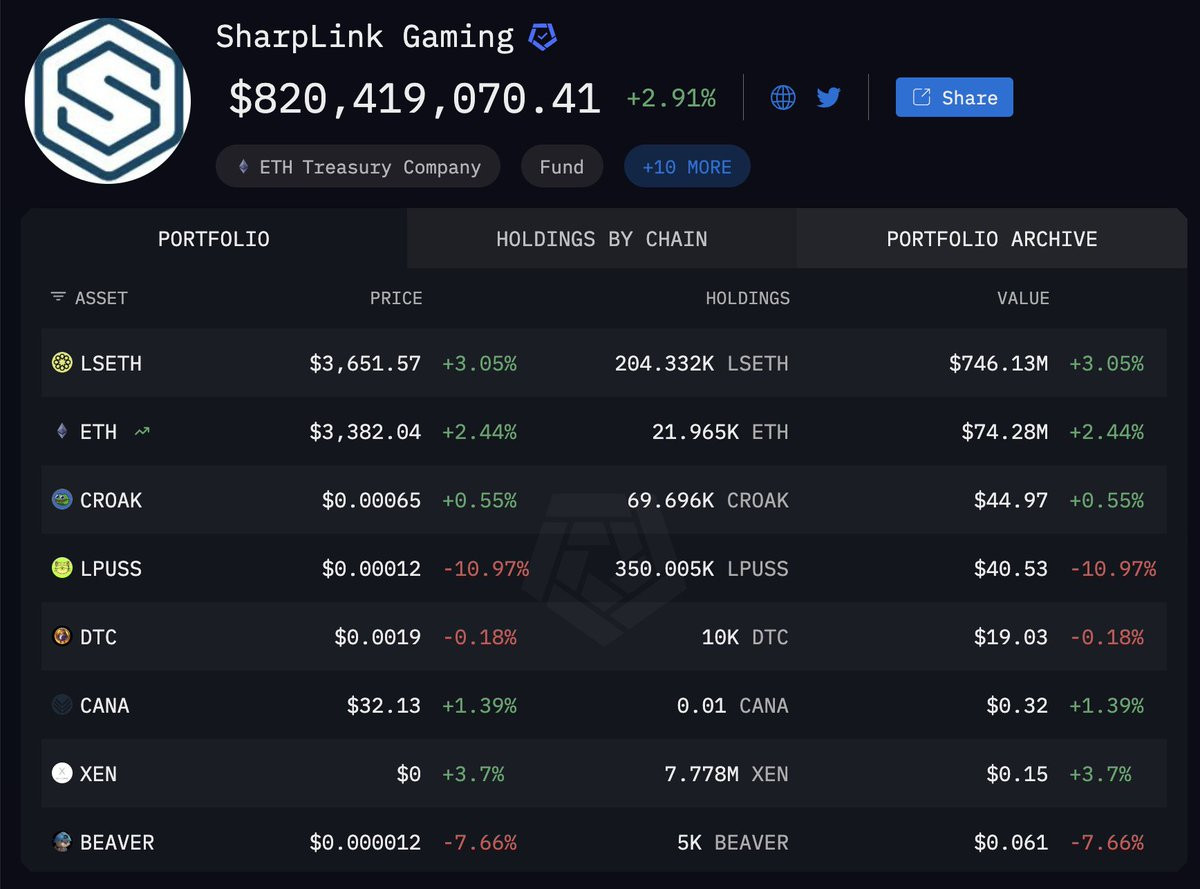Switch to HOLDINGS BY CHAIN tab
Image resolution: width=1200 pixels, height=889 pixels.
602,239
